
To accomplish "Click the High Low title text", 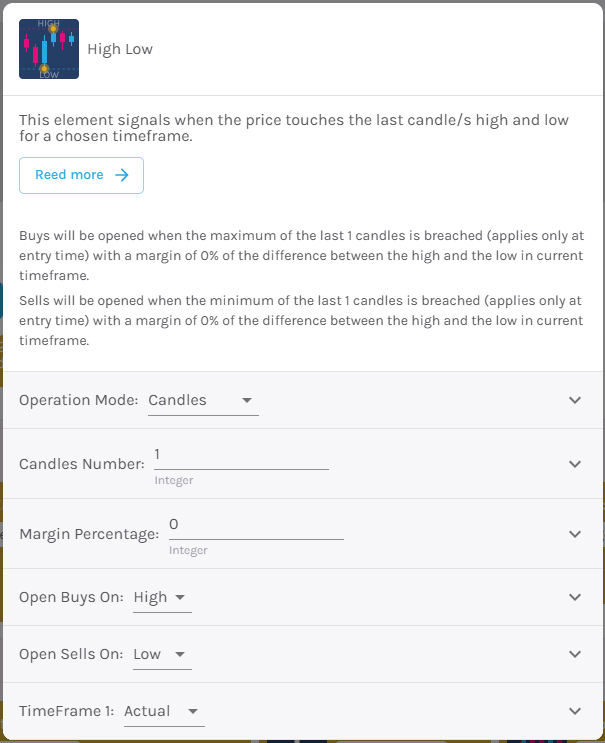I will pyautogui.click(x=120, y=49).
